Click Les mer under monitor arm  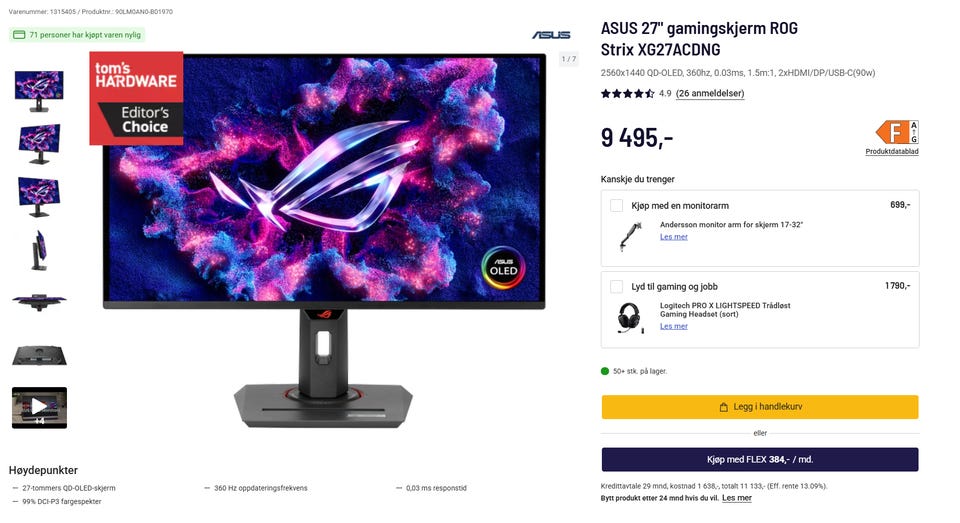[673, 237]
